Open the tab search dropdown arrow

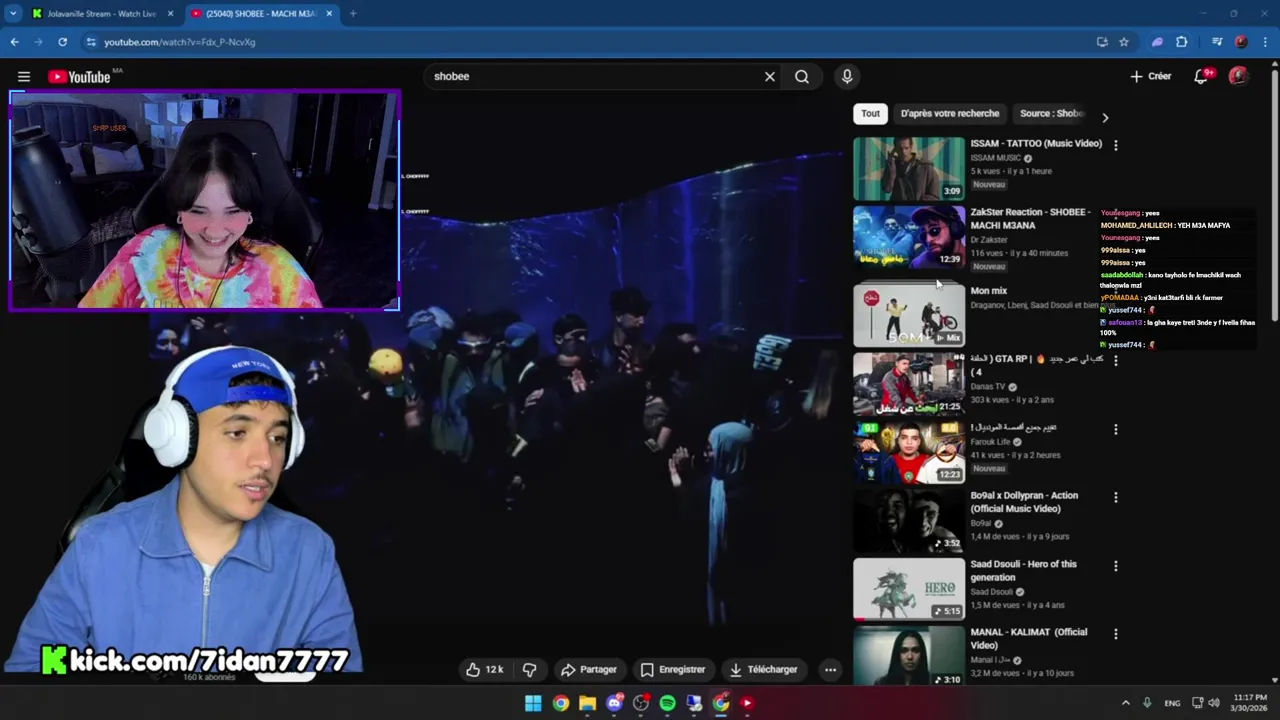(13, 13)
